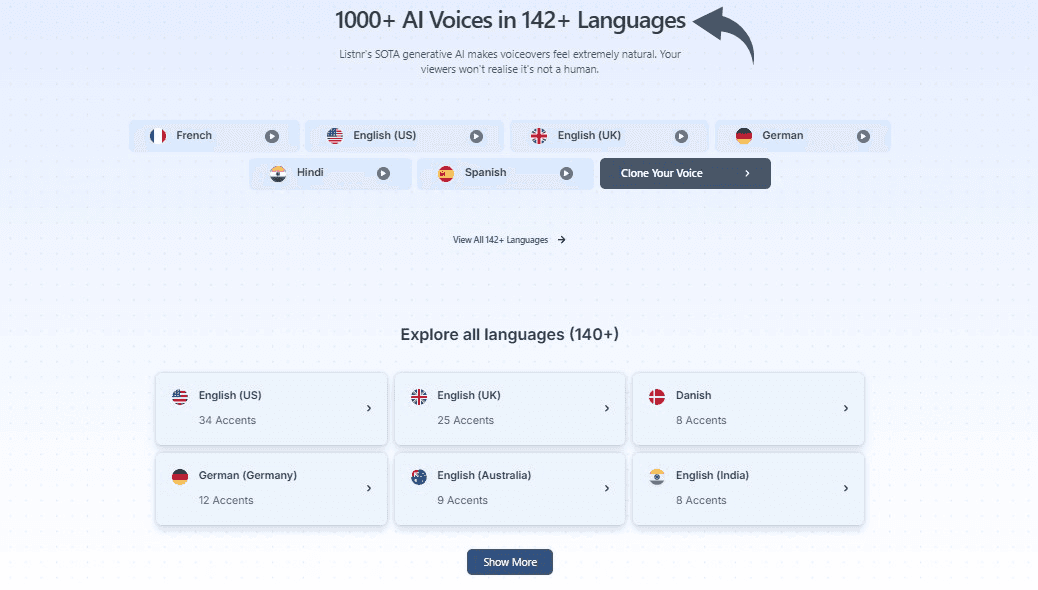Click the Spanish flag icon
Viewport: 1038px width, 590px height.
point(446,173)
